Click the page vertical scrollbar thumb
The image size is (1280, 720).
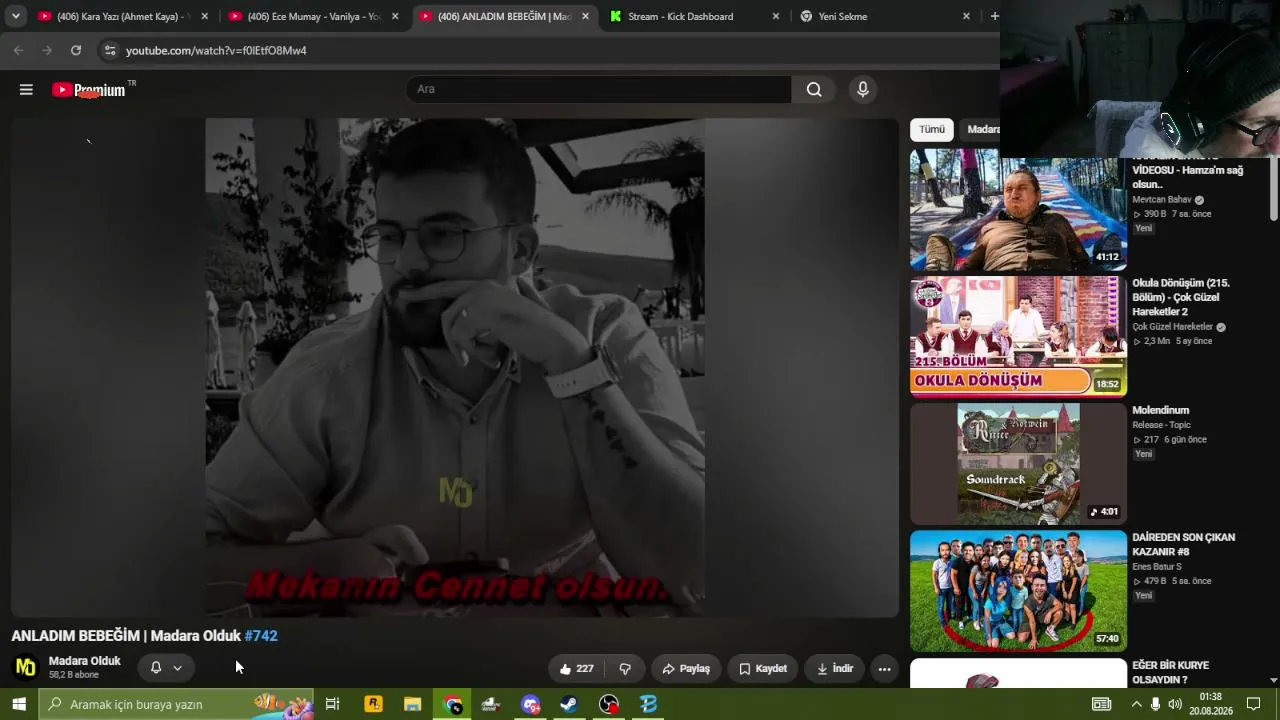point(1273,188)
